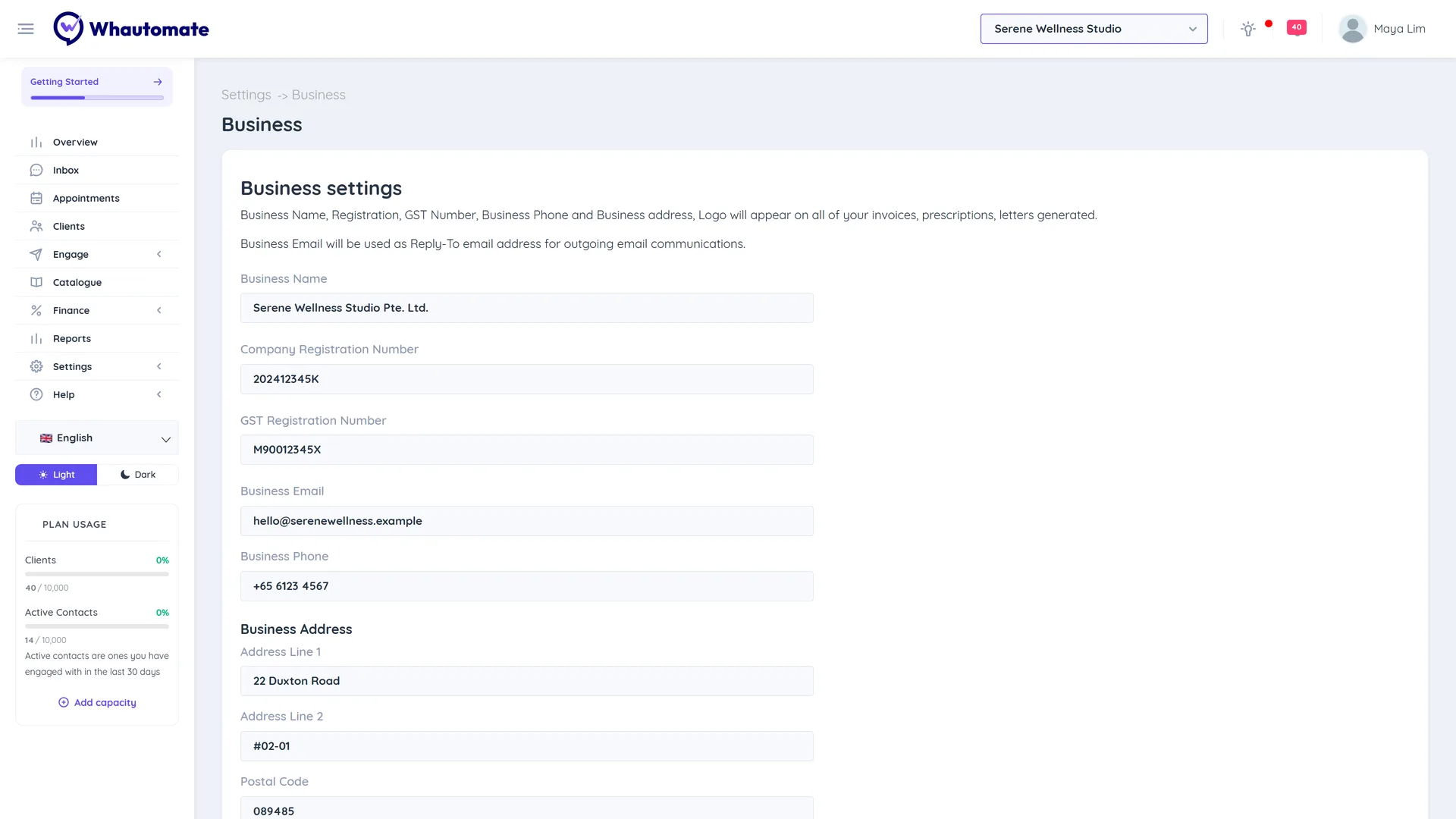Viewport: 1456px width, 819px height.
Task: Switch to Light theme
Action: coord(56,475)
